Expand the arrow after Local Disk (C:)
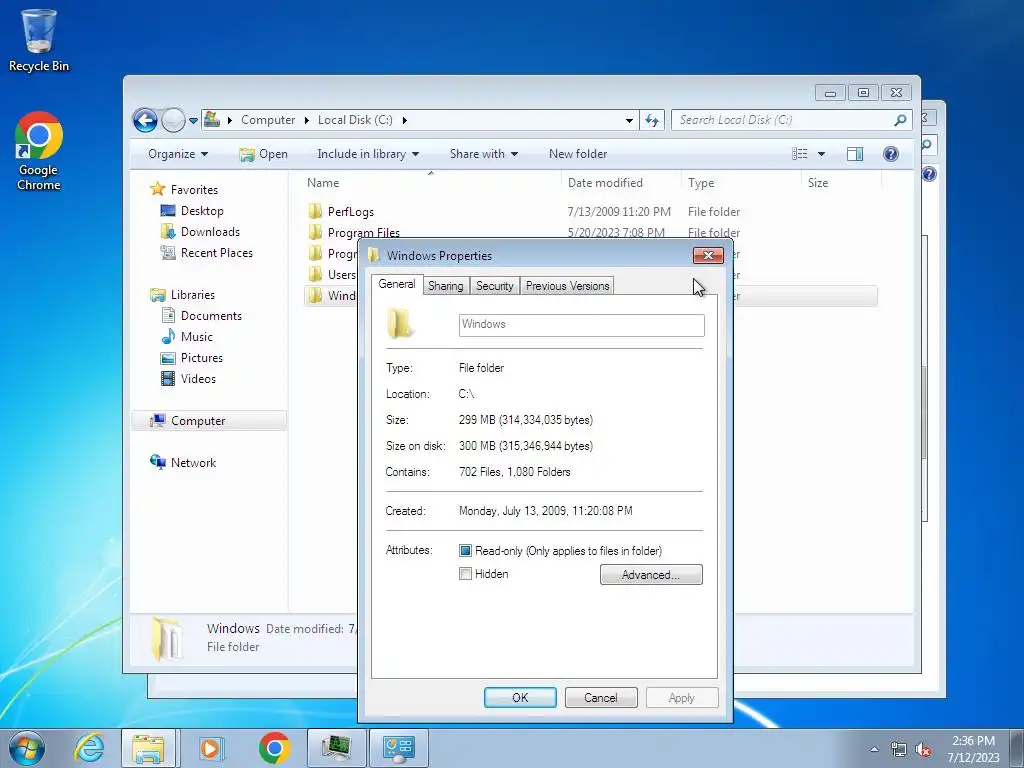This screenshot has height=768, width=1024. (405, 120)
